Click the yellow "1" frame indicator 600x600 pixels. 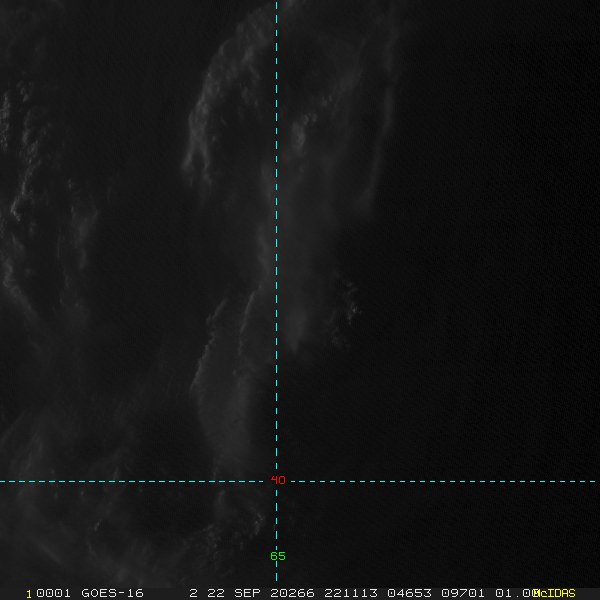click(x=29, y=594)
